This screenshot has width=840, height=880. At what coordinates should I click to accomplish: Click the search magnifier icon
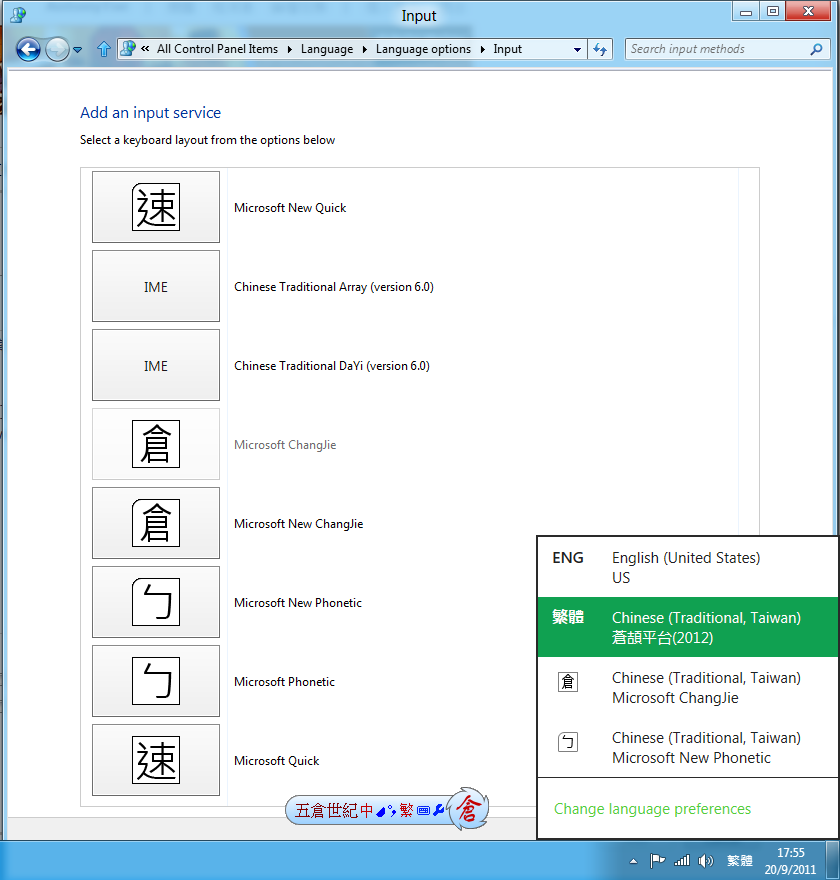[x=816, y=49]
